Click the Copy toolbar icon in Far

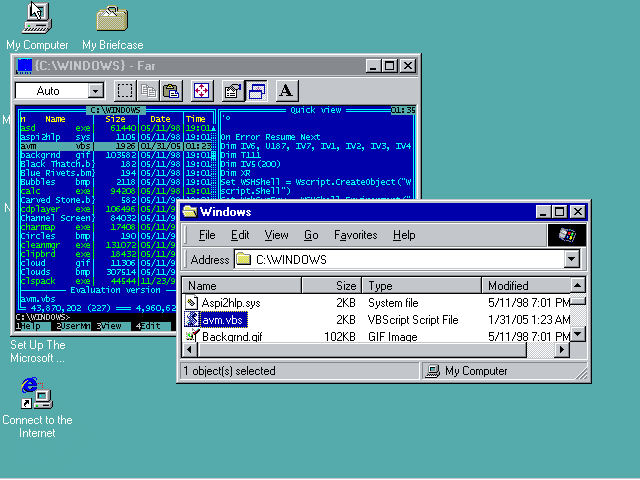click(148, 91)
